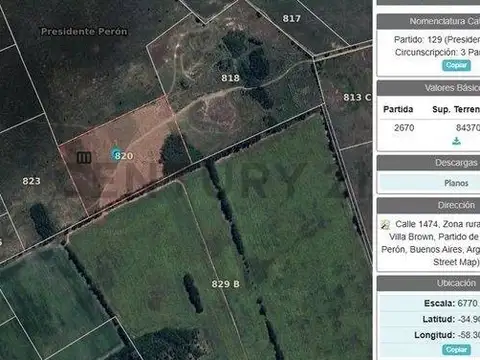Click the grid icon inside the highlighted parcel
The image size is (480, 360).
[x=84, y=158]
